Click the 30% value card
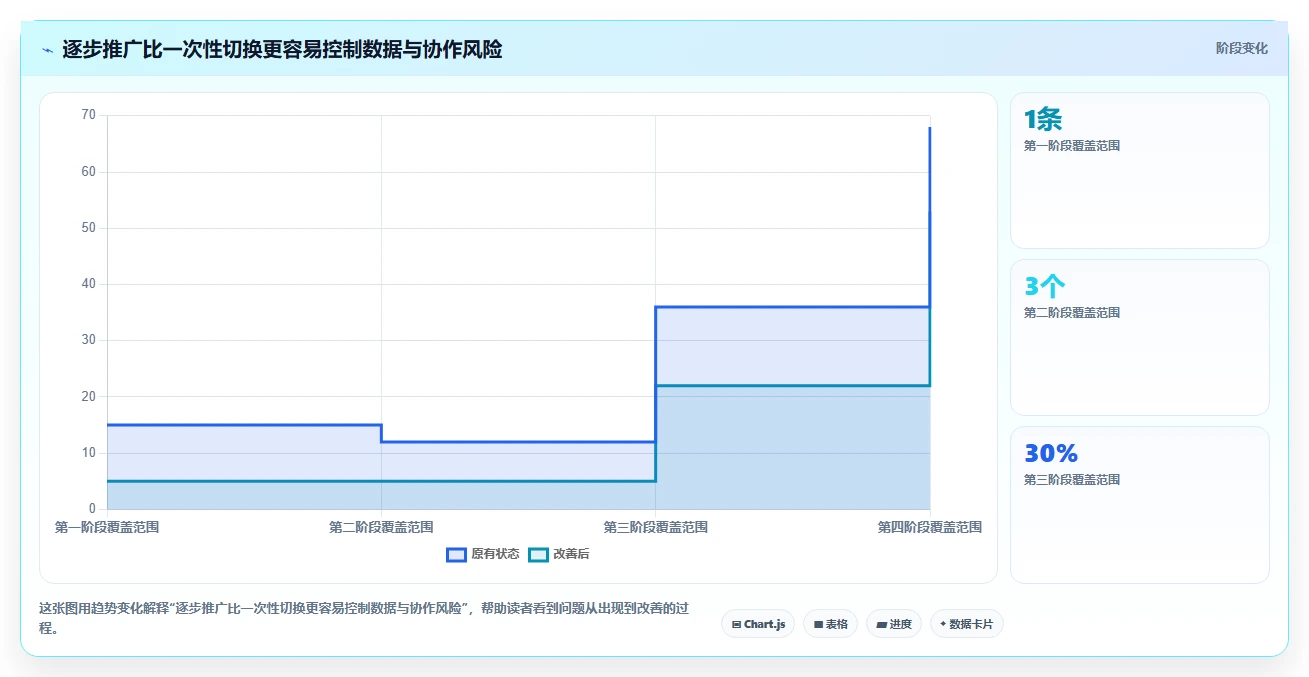The width and height of the screenshot is (1309, 677). (x=1140, y=504)
